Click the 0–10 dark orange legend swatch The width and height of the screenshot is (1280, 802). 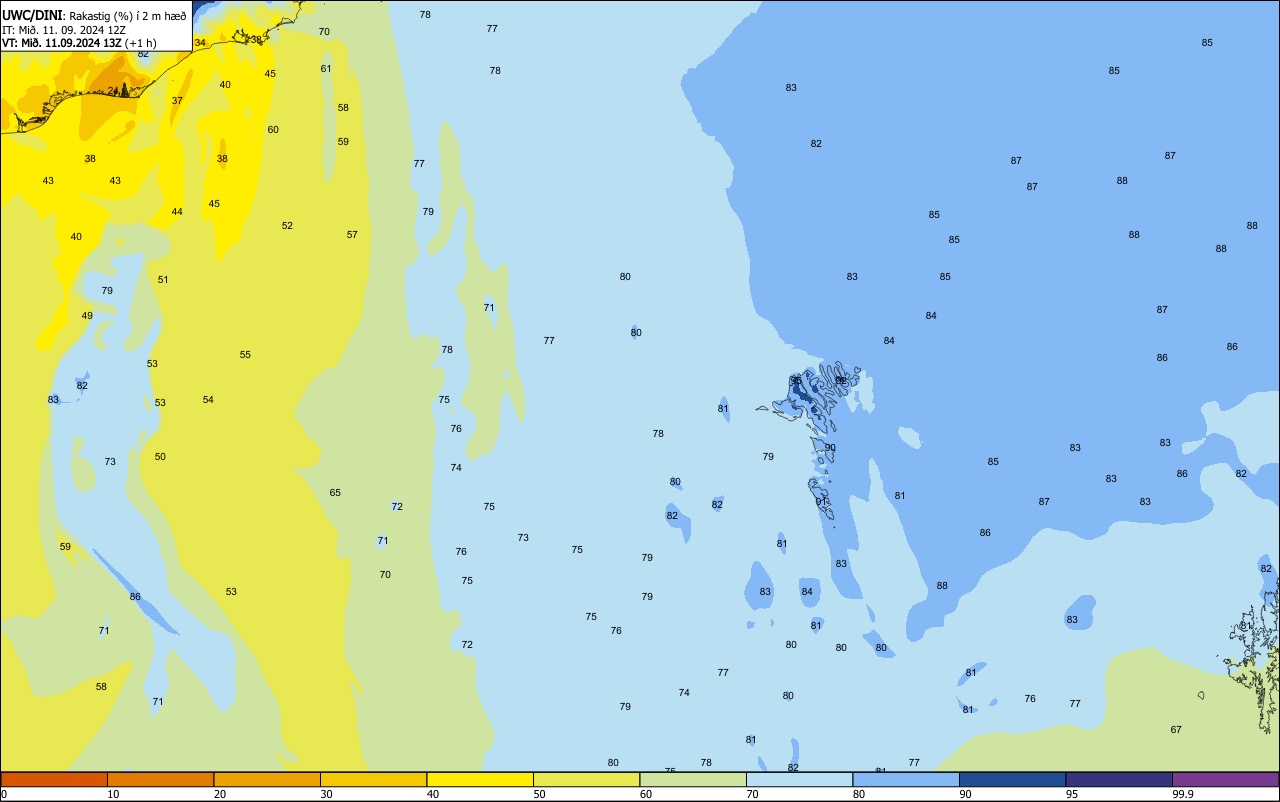54,779
